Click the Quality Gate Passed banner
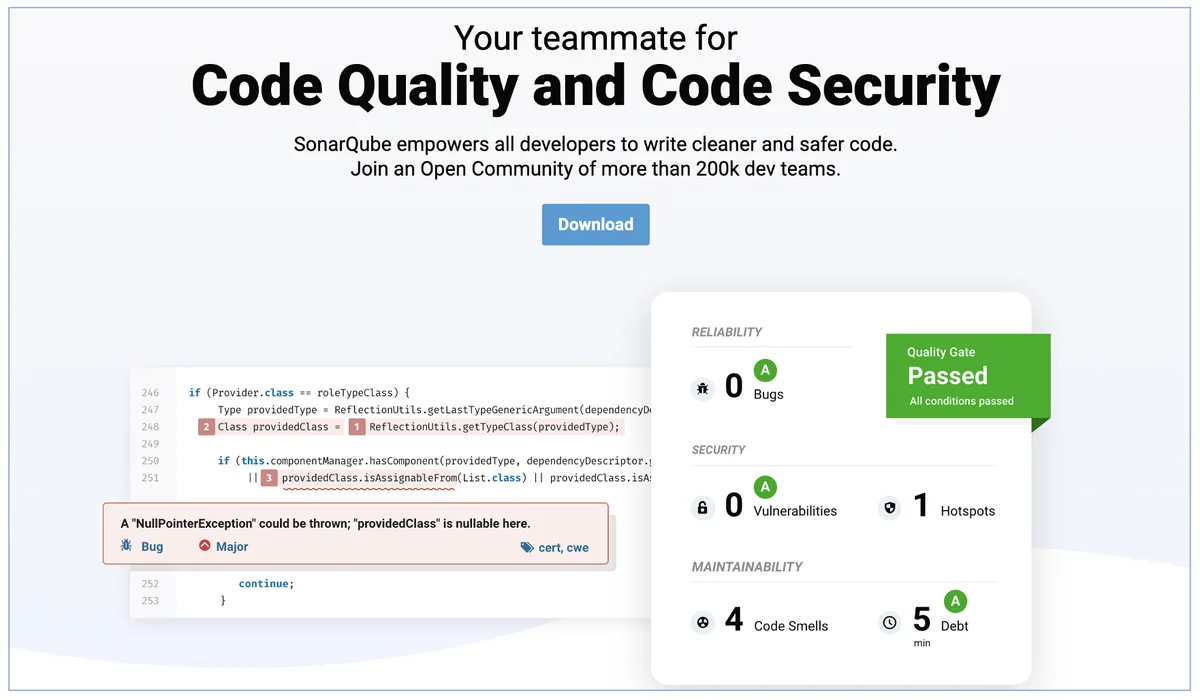The width and height of the screenshot is (1200, 700). point(968,376)
